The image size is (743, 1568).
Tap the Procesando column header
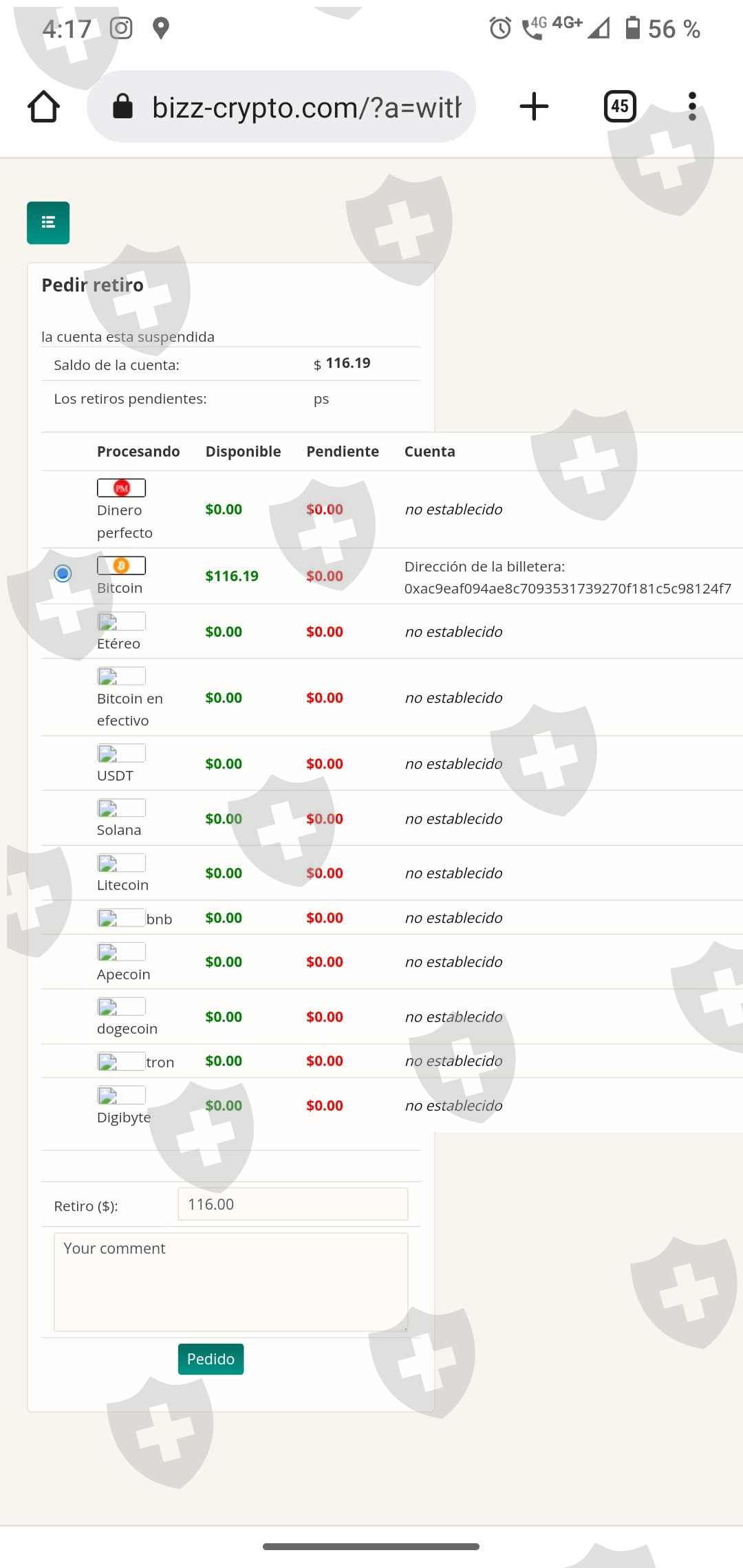coord(138,451)
